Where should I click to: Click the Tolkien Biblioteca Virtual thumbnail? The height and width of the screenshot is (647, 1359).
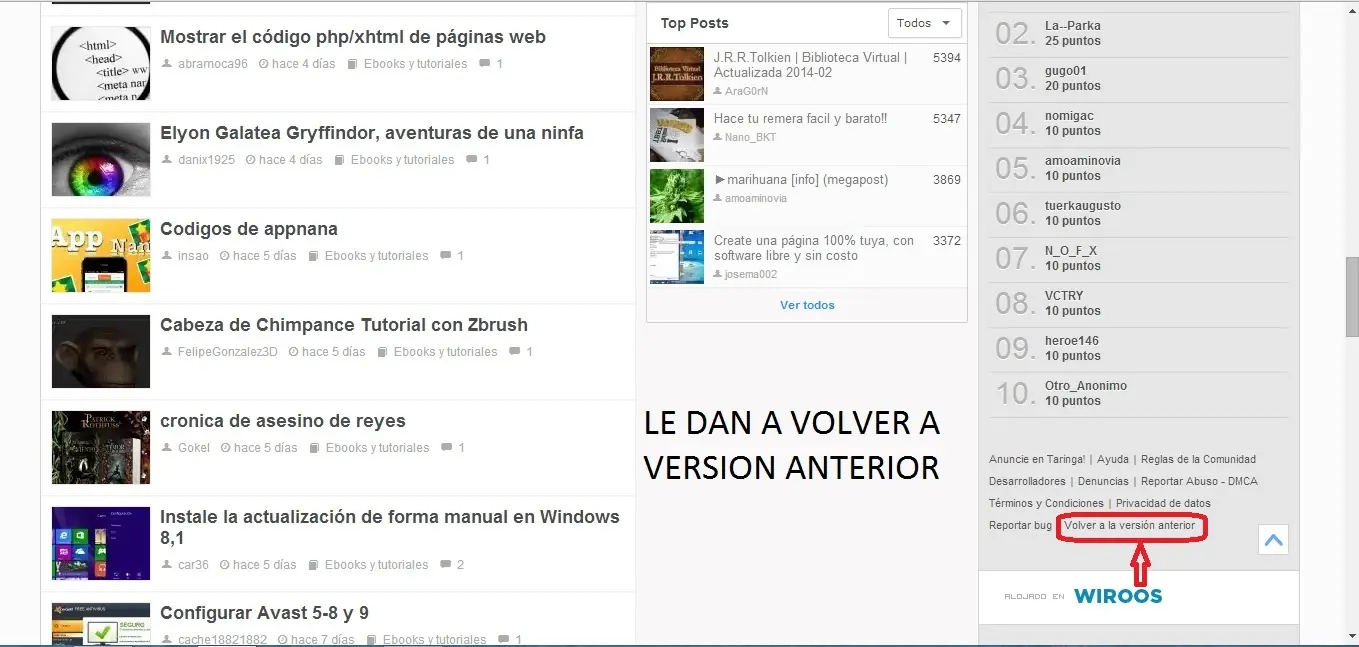[677, 74]
